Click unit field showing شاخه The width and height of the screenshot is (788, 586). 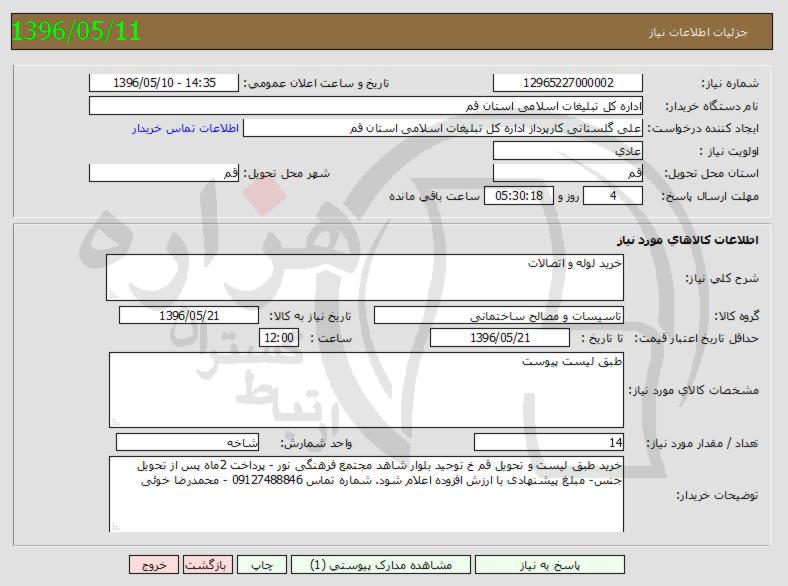coord(187,442)
